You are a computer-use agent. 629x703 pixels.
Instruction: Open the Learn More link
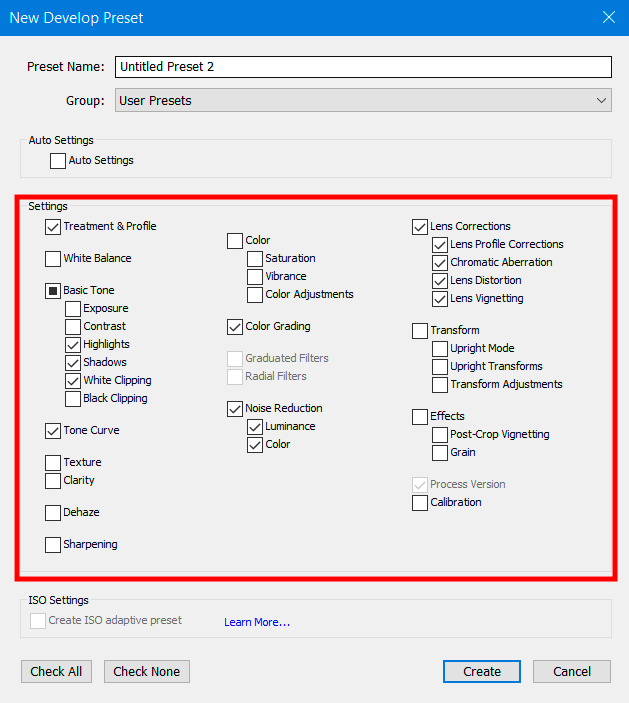pyautogui.click(x=257, y=623)
